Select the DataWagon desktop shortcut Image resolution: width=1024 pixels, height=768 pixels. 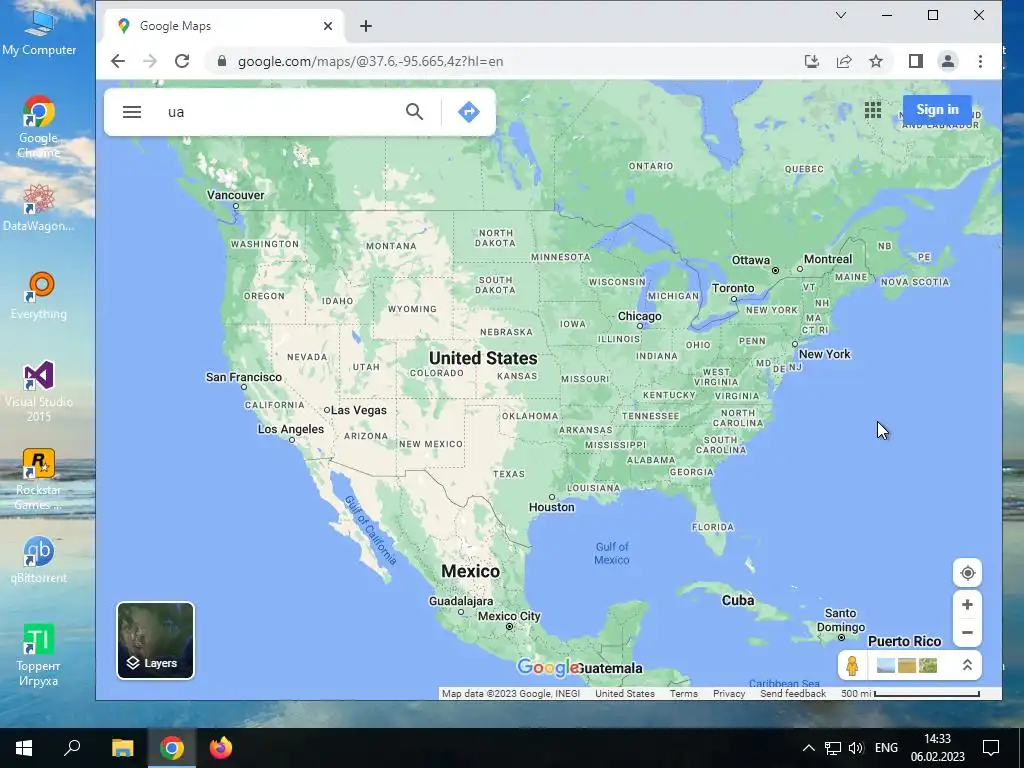point(39,208)
